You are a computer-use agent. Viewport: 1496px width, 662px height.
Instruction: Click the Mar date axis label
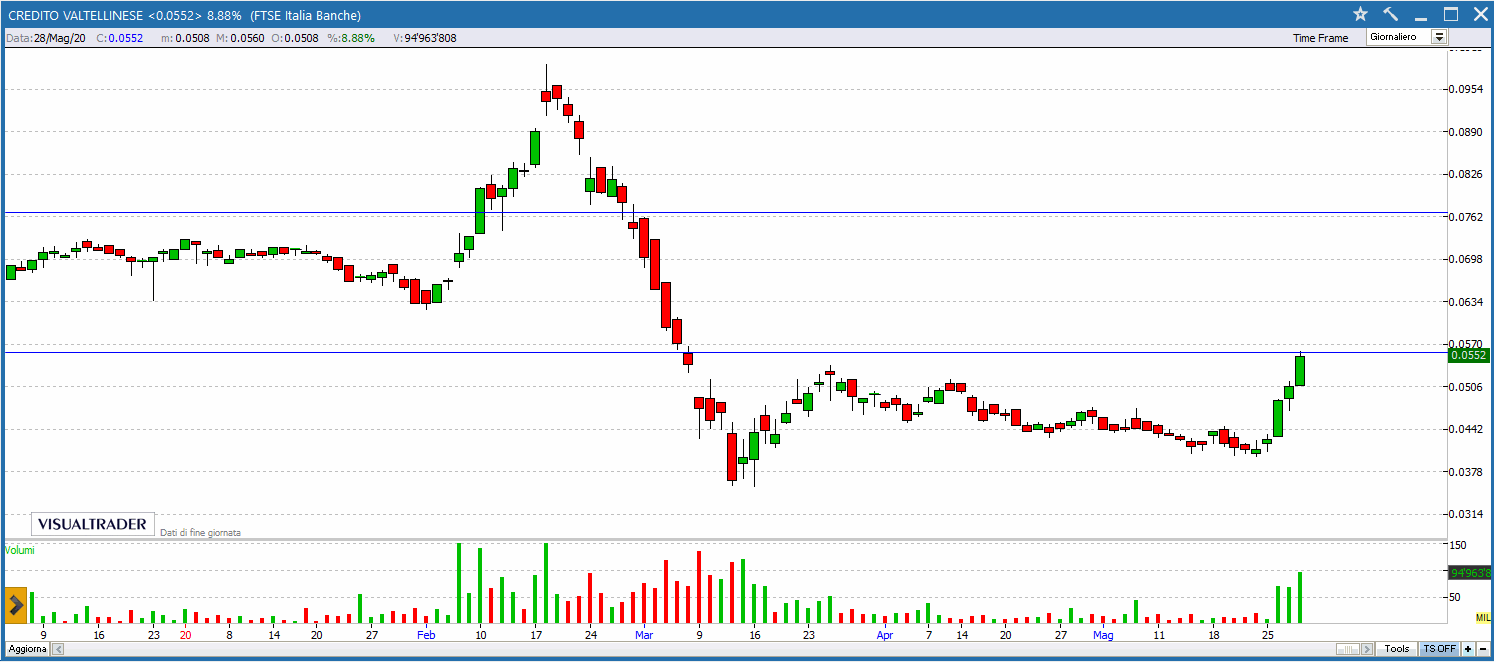tap(644, 635)
